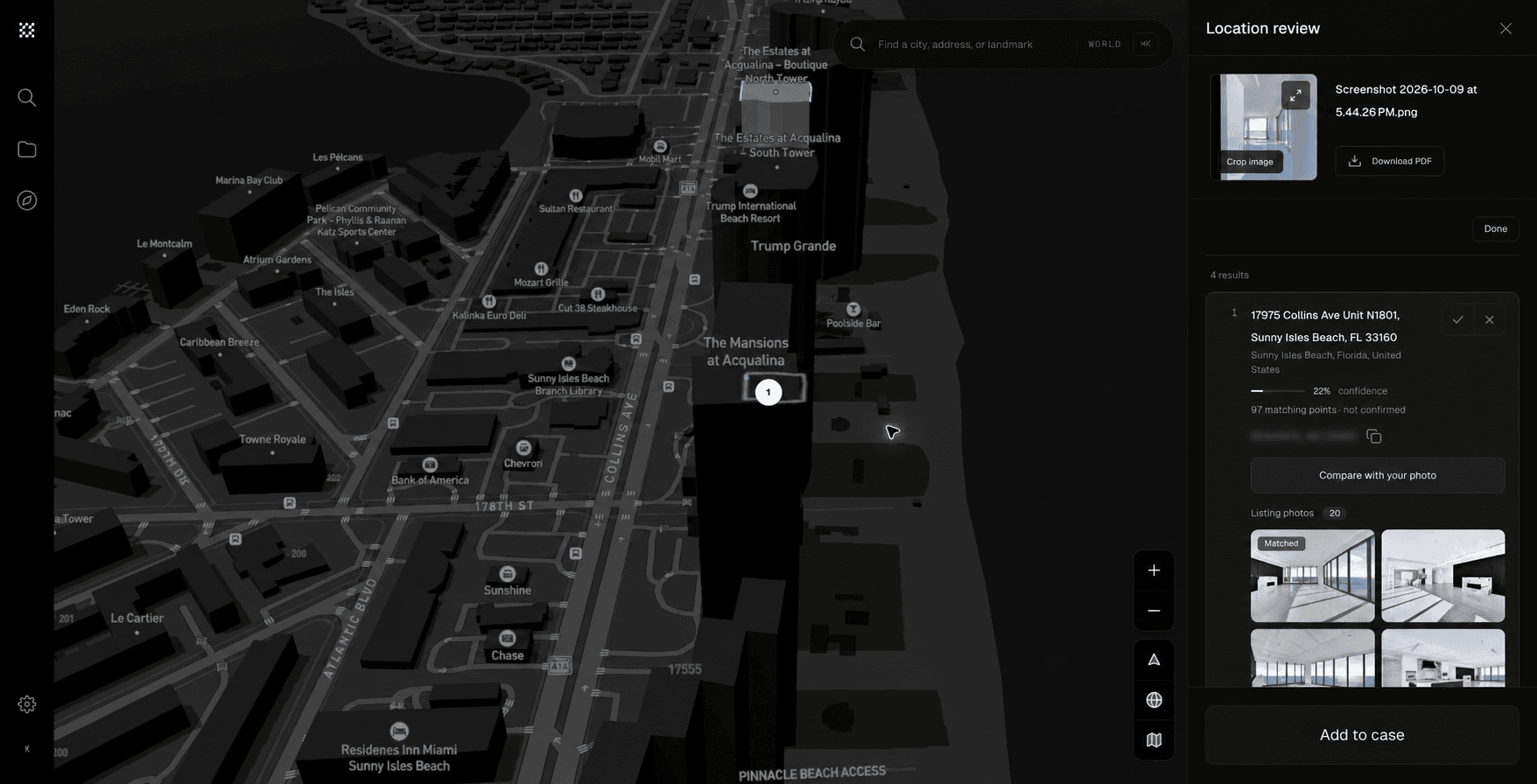Viewport: 1537px width, 784px height.
Task: Open the folder cases sidebar icon
Action: pos(27,150)
